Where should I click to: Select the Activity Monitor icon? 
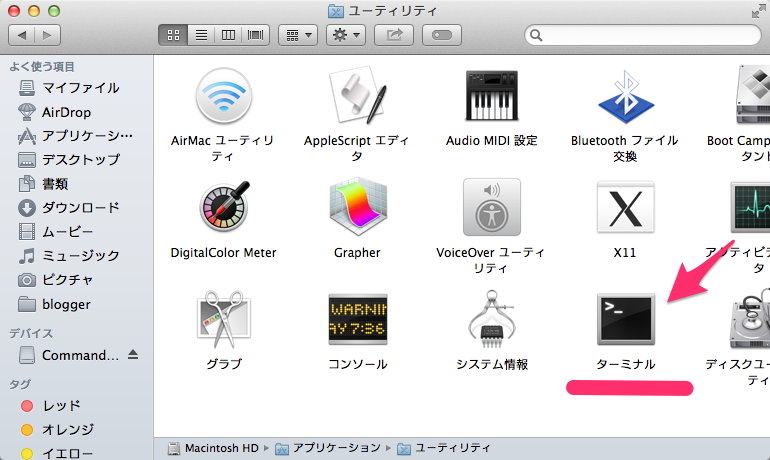(750, 207)
